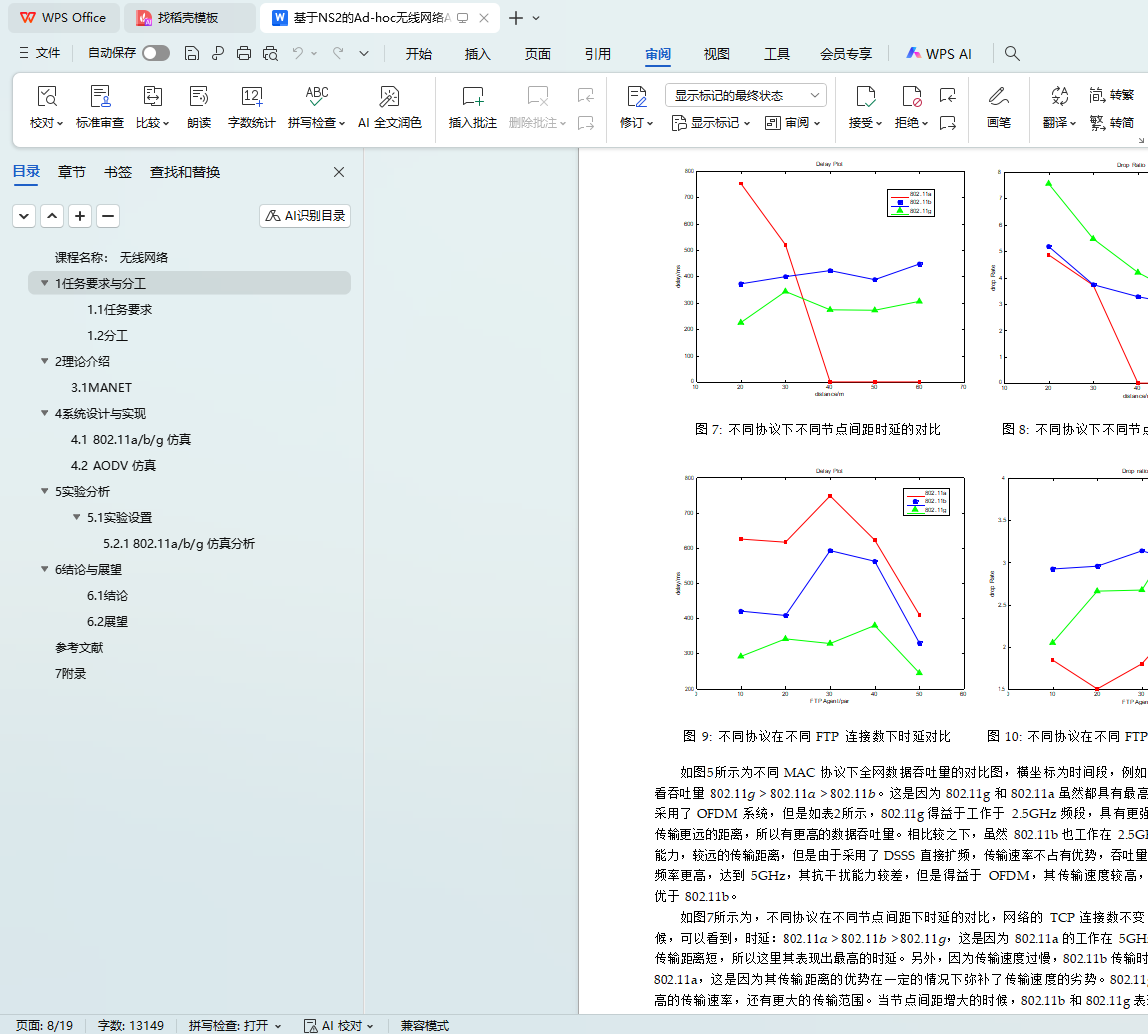Open the 章节 navigation pane tab
This screenshot has width=1148, height=1034.
72,172
